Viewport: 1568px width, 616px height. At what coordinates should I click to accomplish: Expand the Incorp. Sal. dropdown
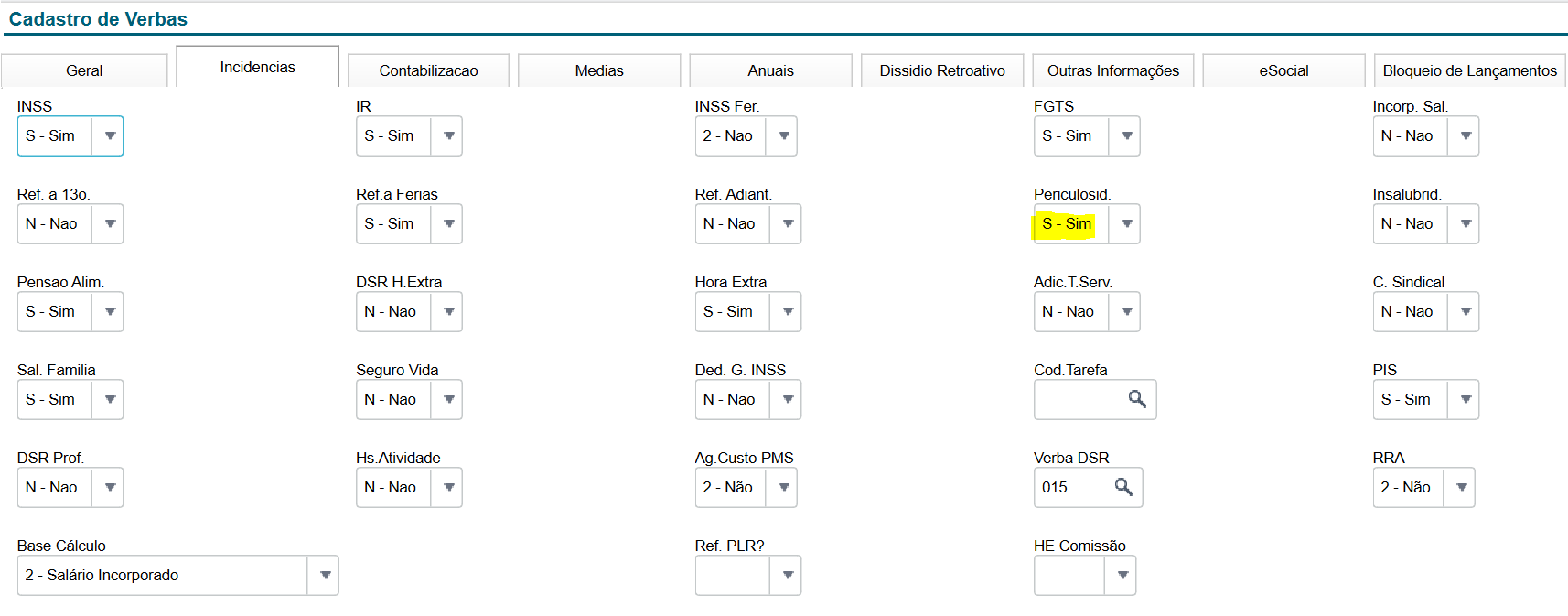tap(1466, 135)
